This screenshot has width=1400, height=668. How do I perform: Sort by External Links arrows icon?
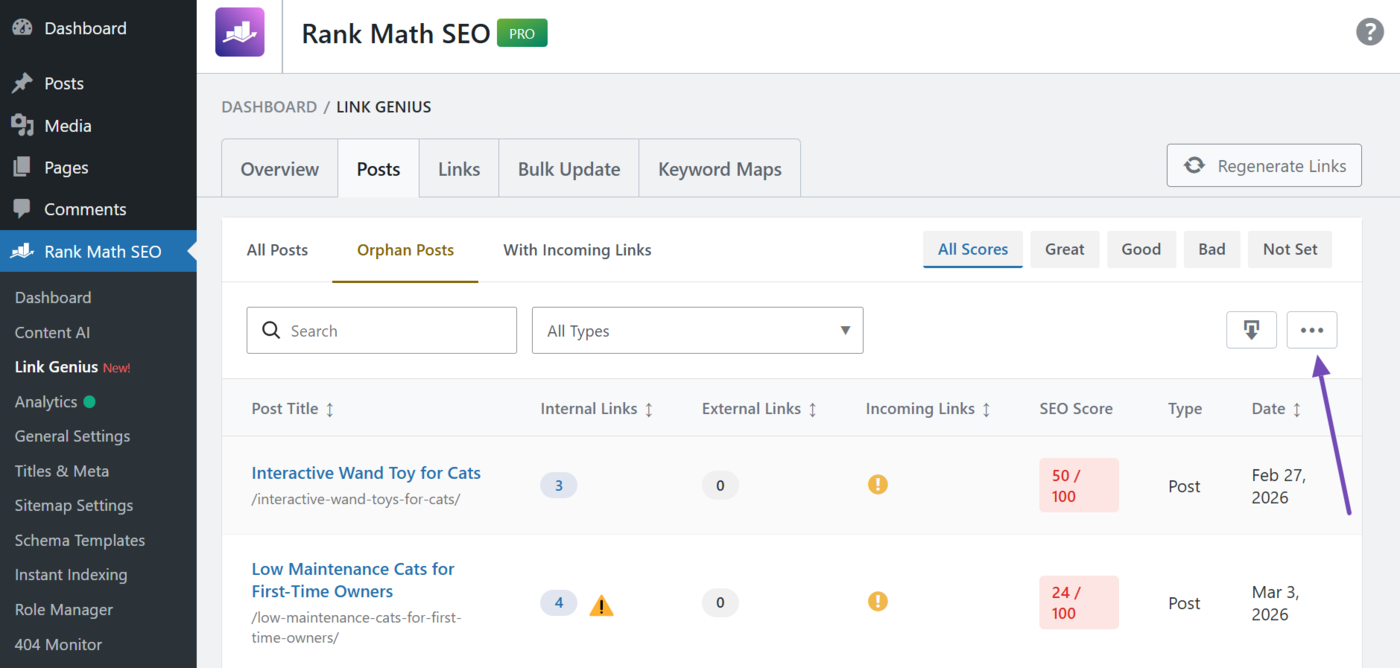813,409
